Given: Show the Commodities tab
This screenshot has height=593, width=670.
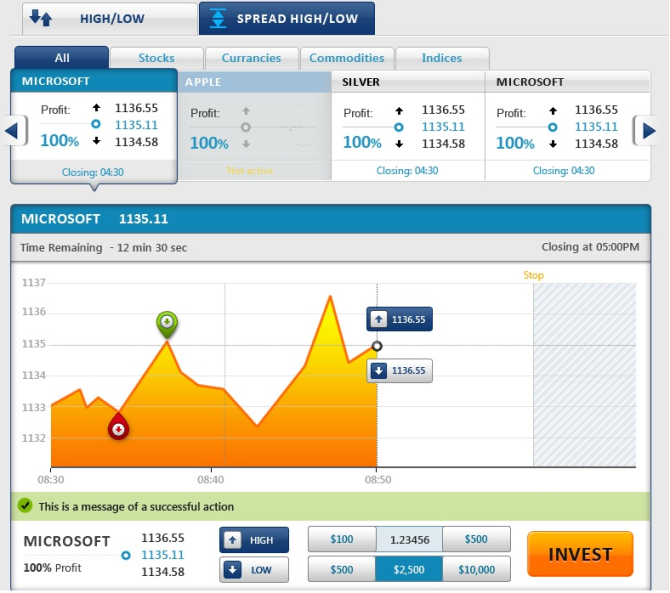Looking at the screenshot, I should 347,58.
